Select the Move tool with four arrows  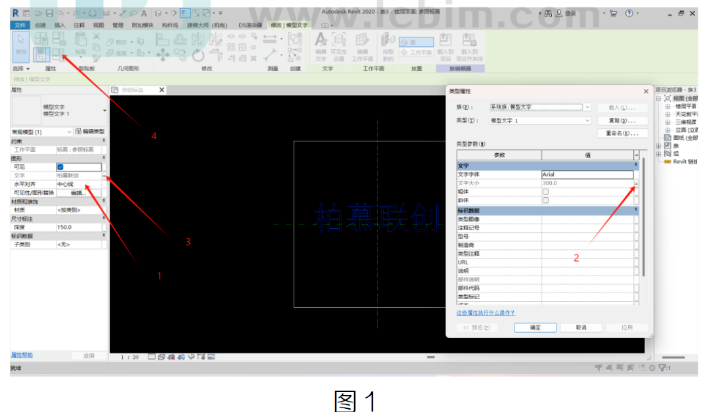[163, 55]
